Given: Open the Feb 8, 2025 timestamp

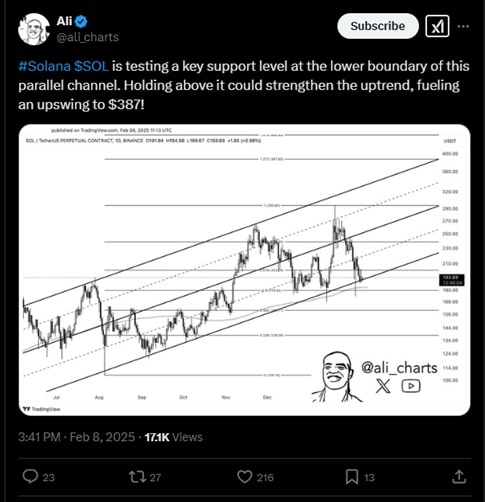Looking at the screenshot, I should tap(102, 437).
